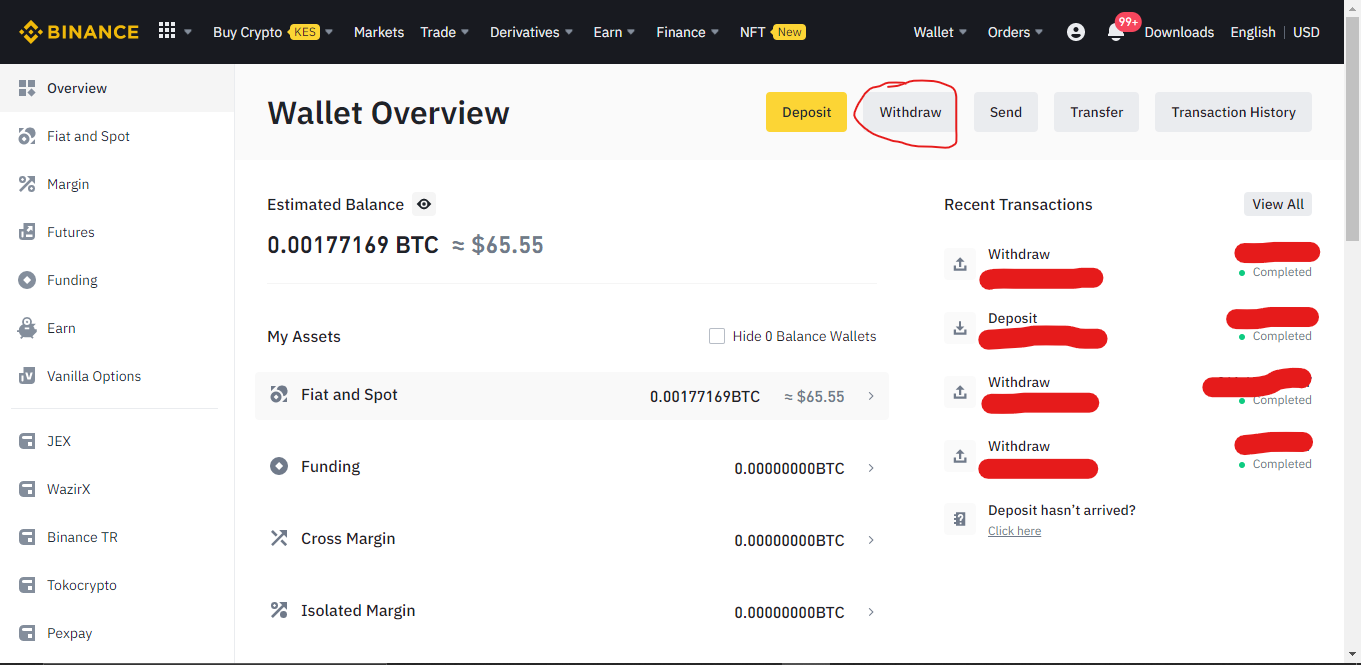The image size is (1361, 665).
Task: Click the Funding sidebar icon
Action: pyautogui.click(x=27, y=280)
